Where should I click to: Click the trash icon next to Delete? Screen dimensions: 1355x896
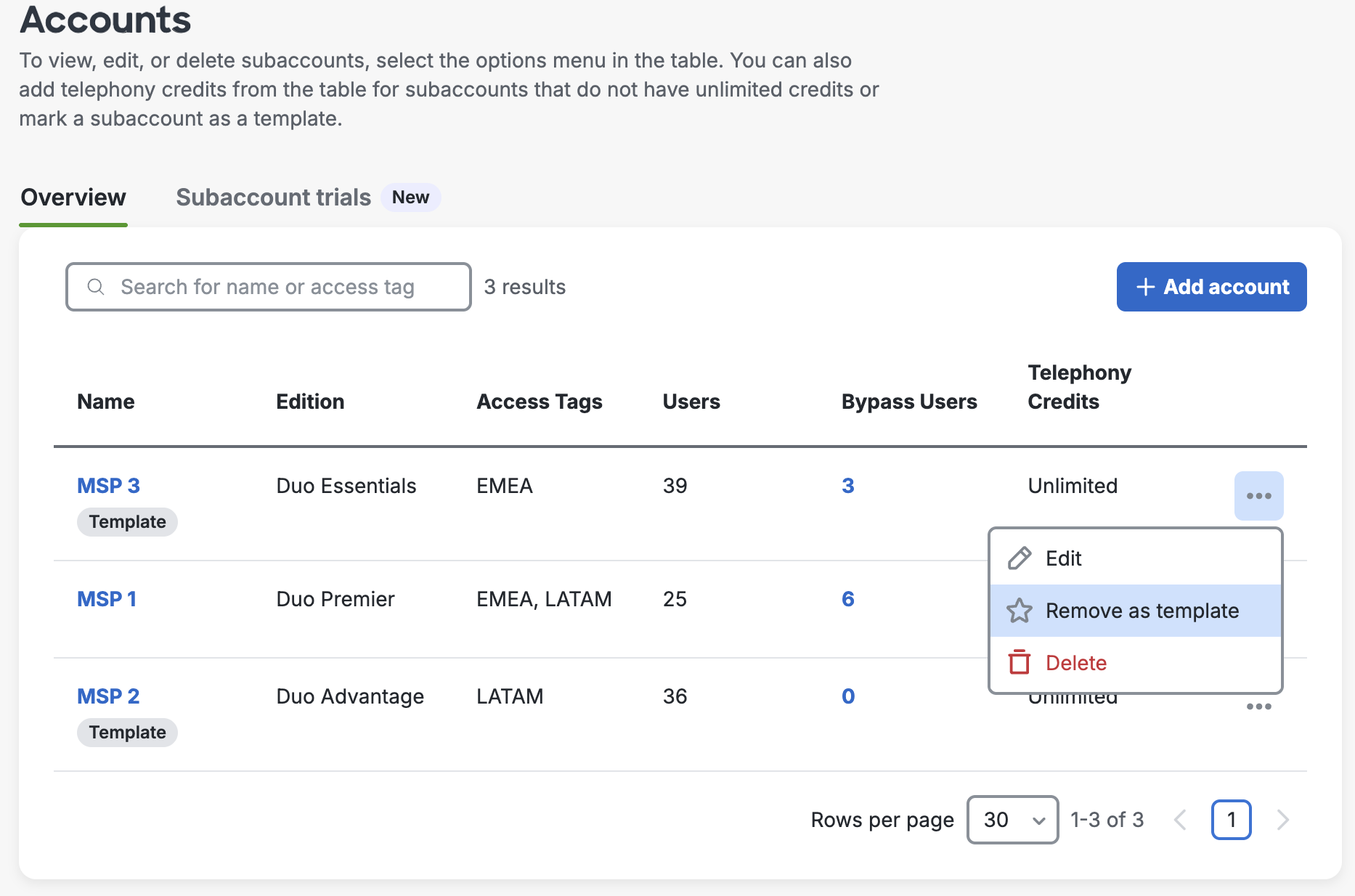click(1020, 662)
